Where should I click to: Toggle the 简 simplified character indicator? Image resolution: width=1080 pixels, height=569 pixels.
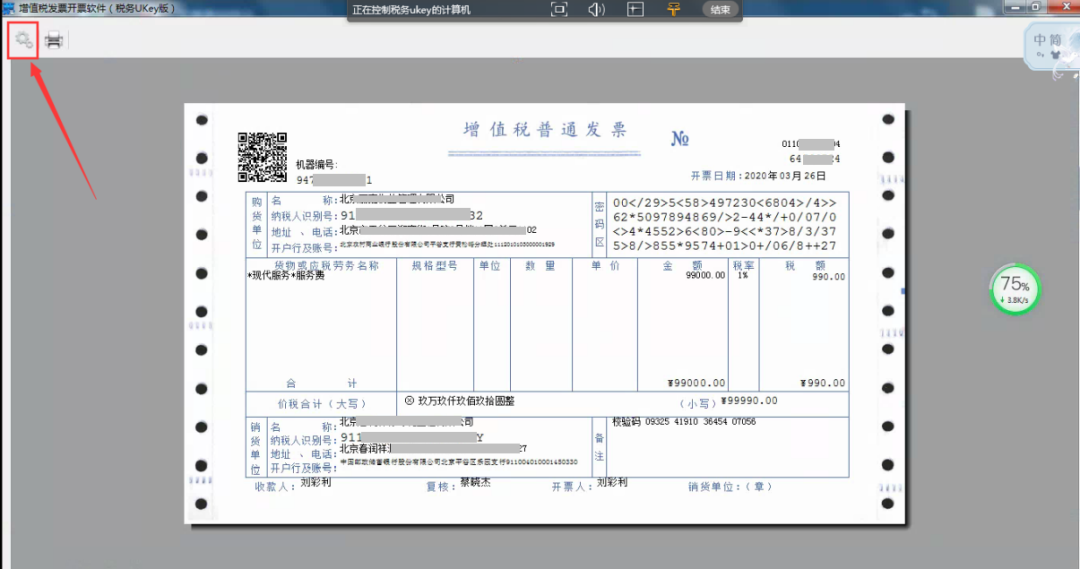click(1055, 40)
